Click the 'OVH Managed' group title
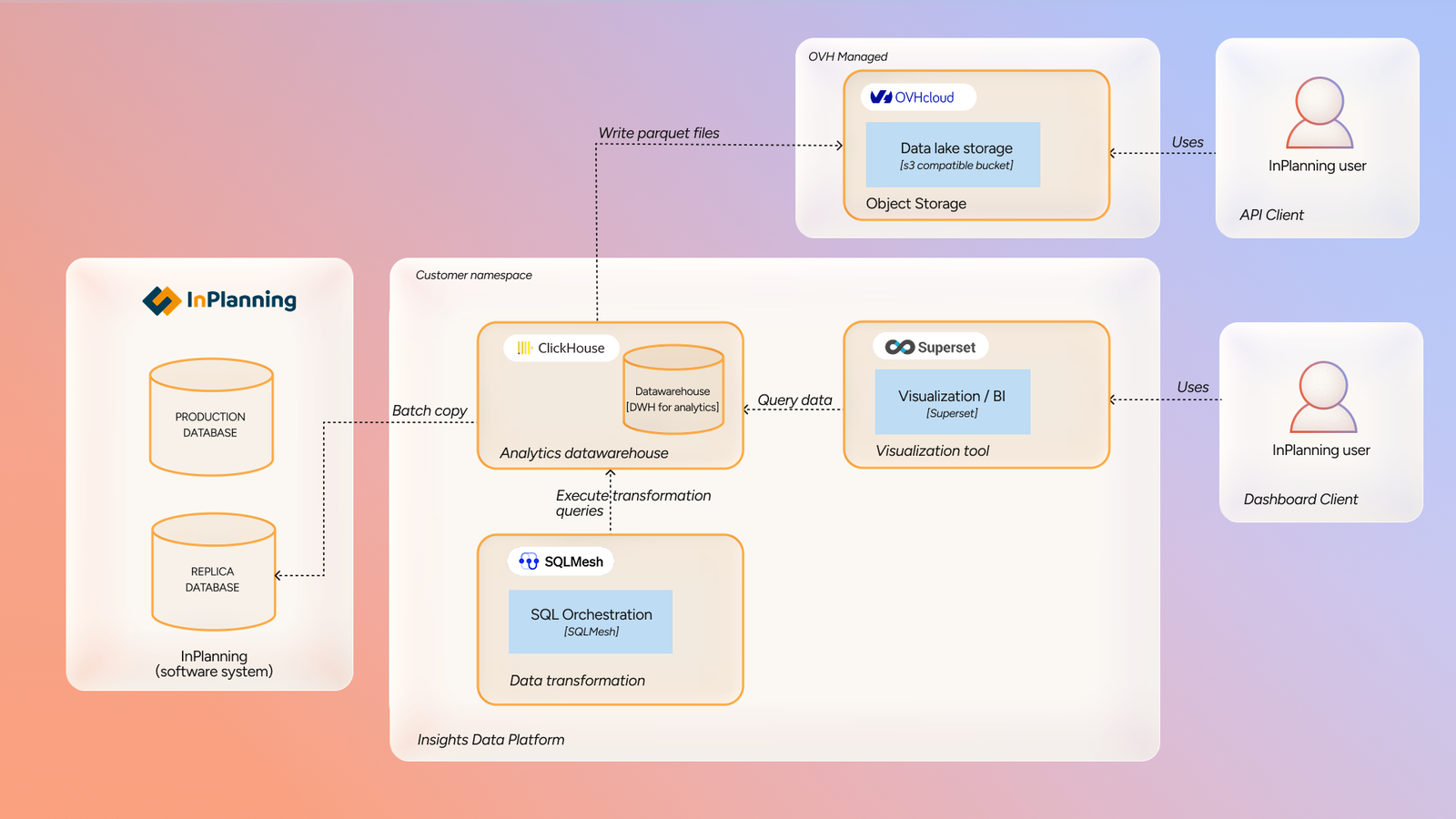 848,56
